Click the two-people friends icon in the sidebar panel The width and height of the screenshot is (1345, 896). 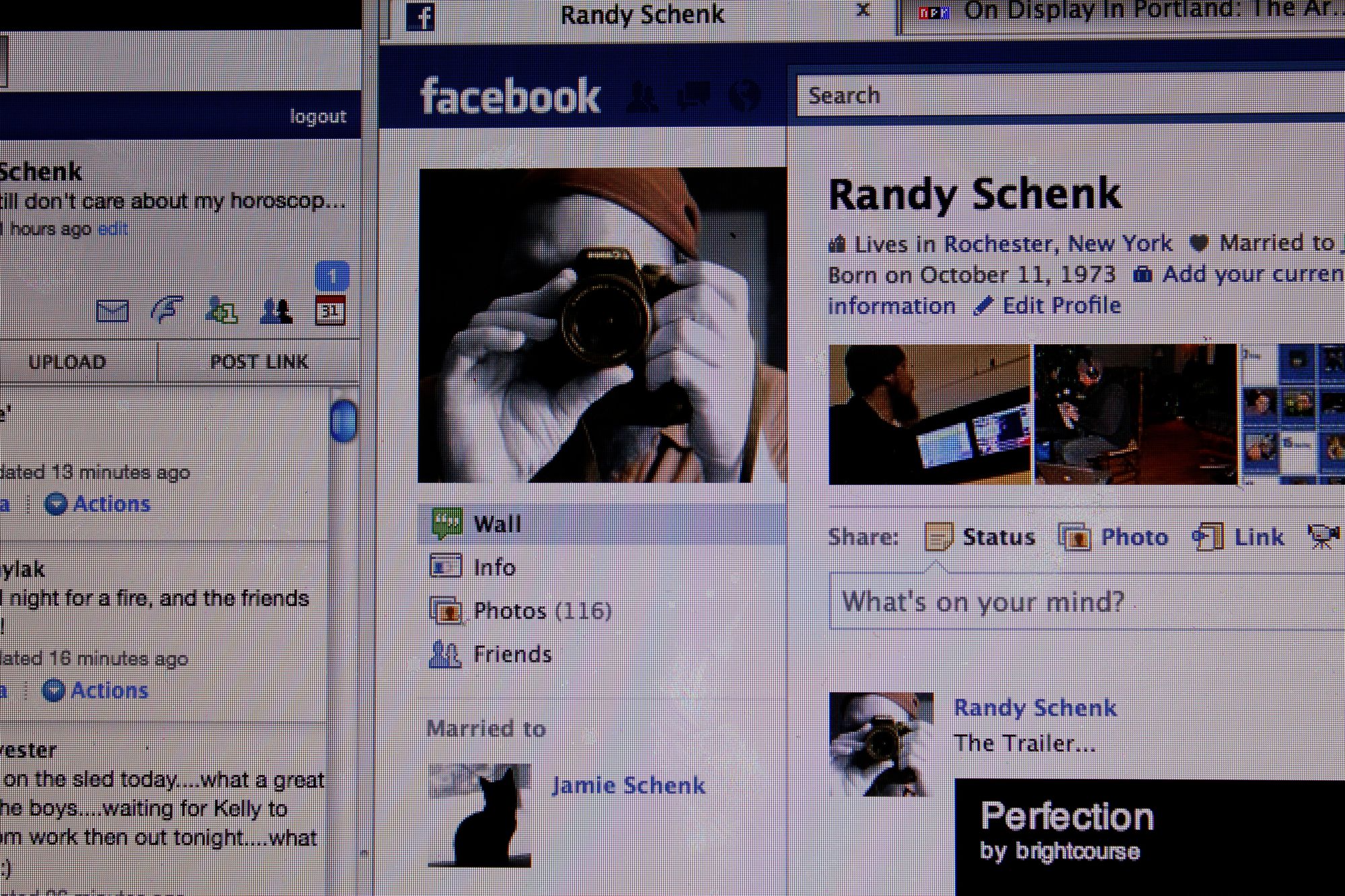[276, 311]
